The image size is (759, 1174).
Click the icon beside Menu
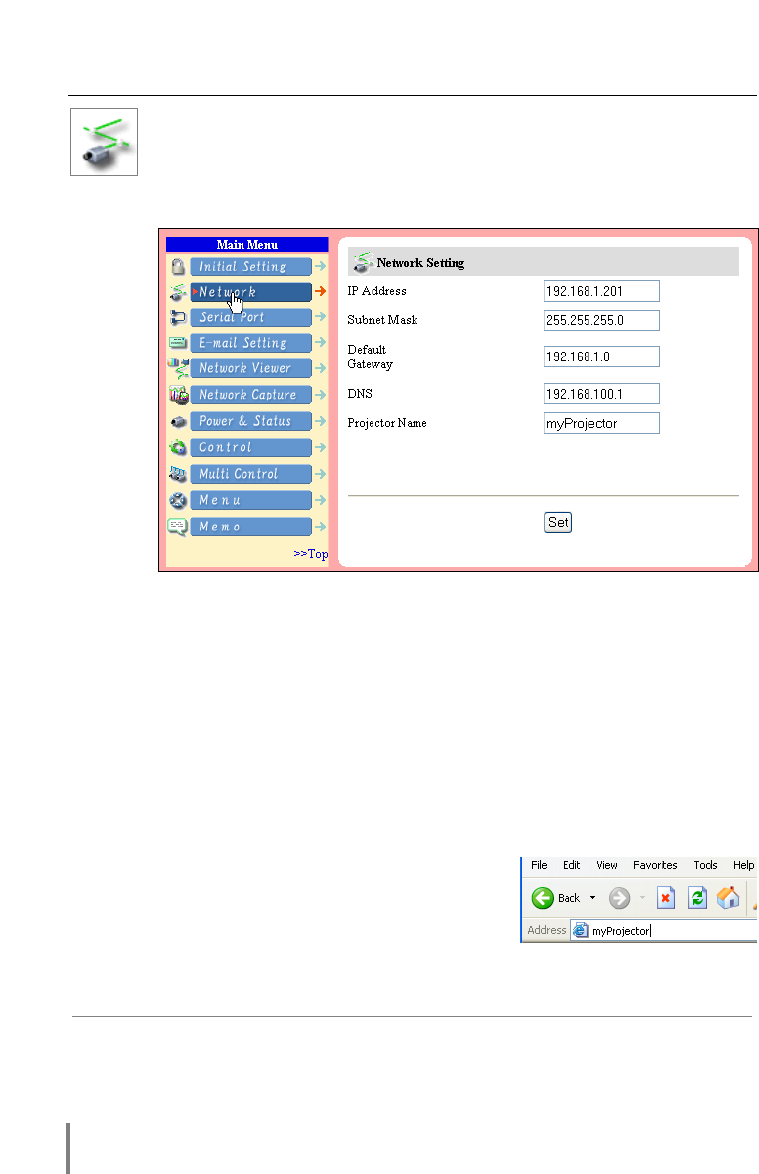[x=178, y=500]
